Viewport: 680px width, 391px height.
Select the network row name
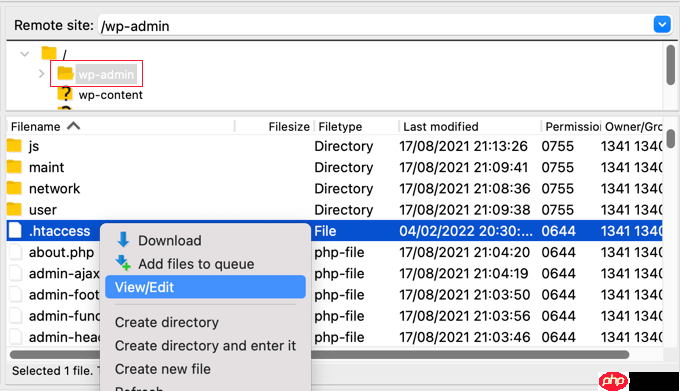54,189
